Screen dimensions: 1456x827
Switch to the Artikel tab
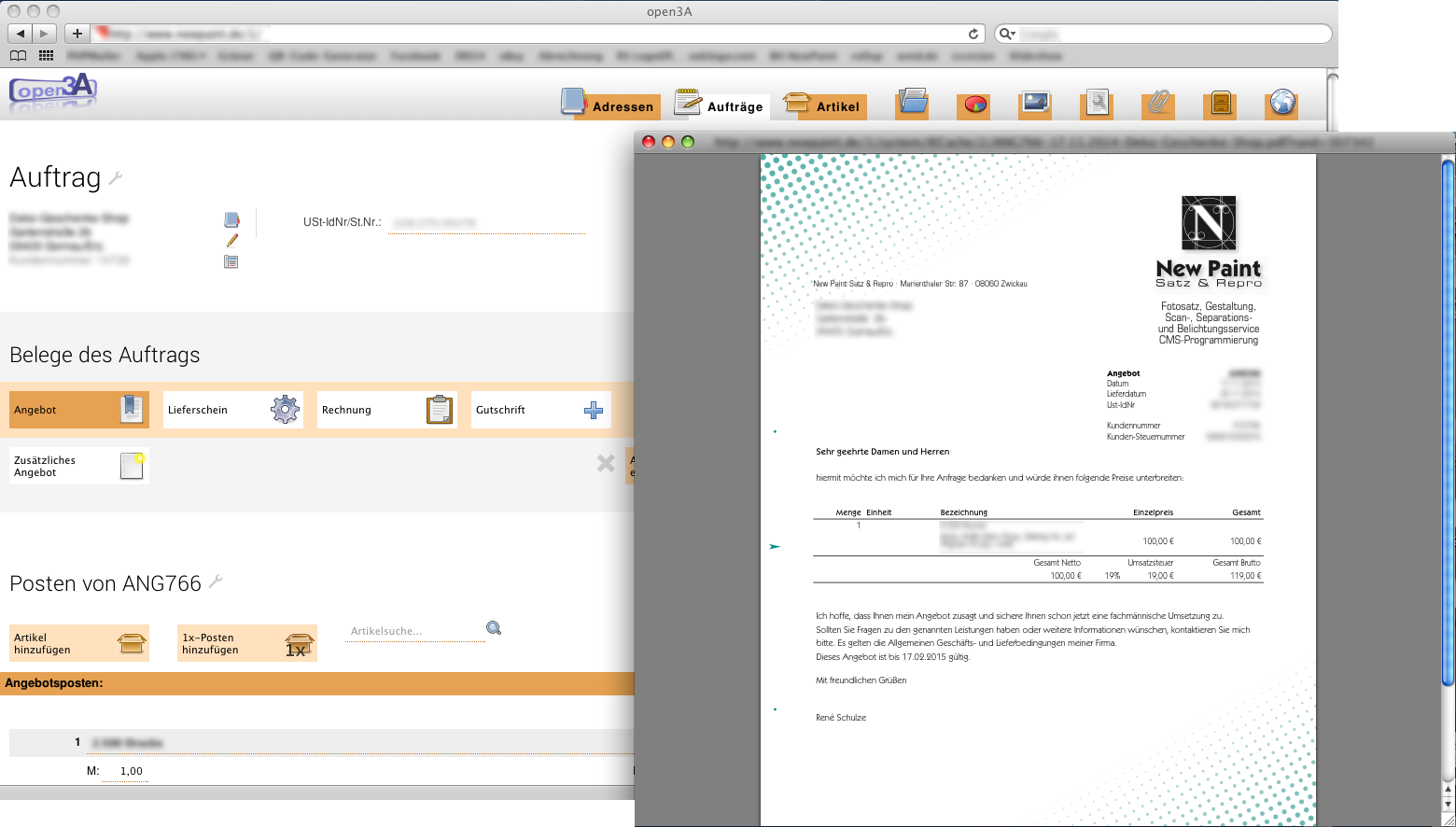823,105
